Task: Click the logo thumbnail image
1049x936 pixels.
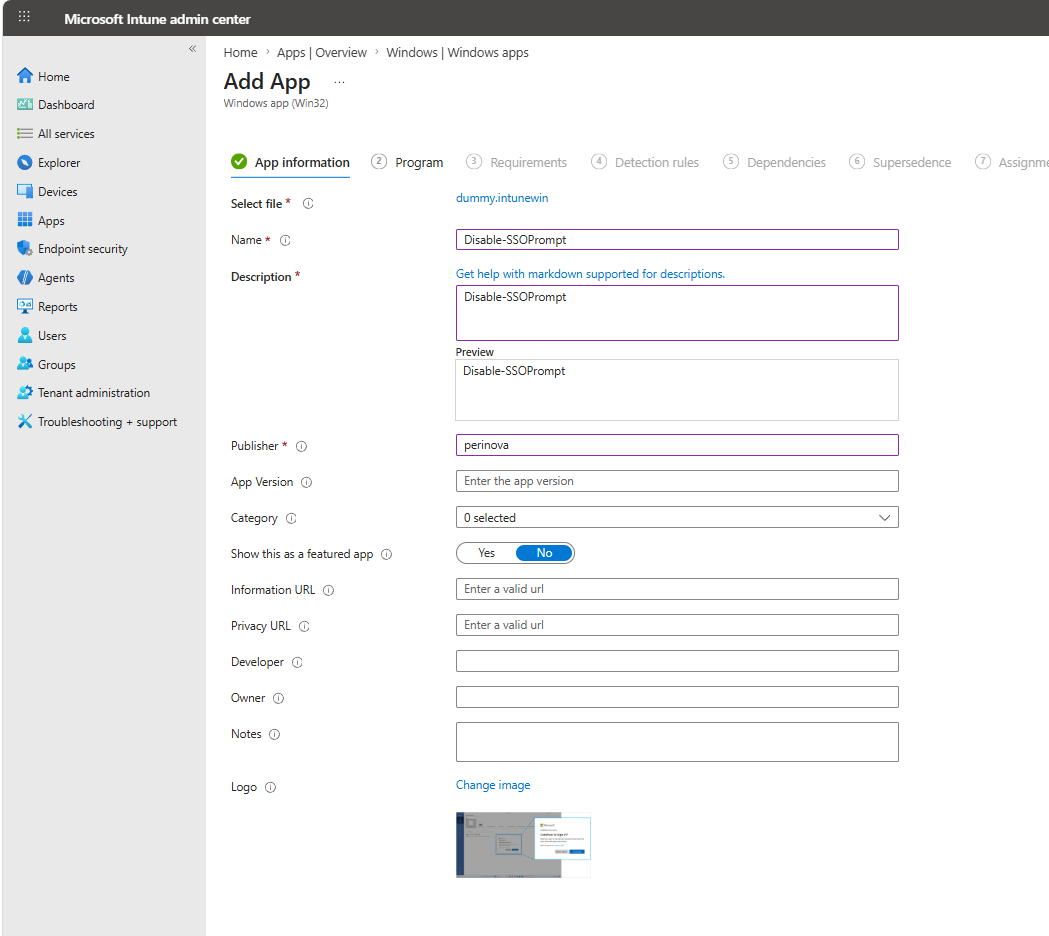Action: point(523,845)
